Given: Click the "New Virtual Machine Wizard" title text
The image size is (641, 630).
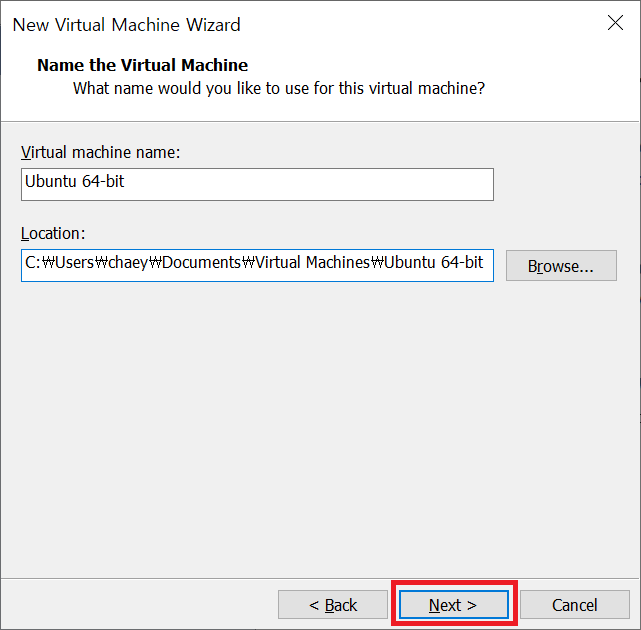Looking at the screenshot, I should 127,25.
